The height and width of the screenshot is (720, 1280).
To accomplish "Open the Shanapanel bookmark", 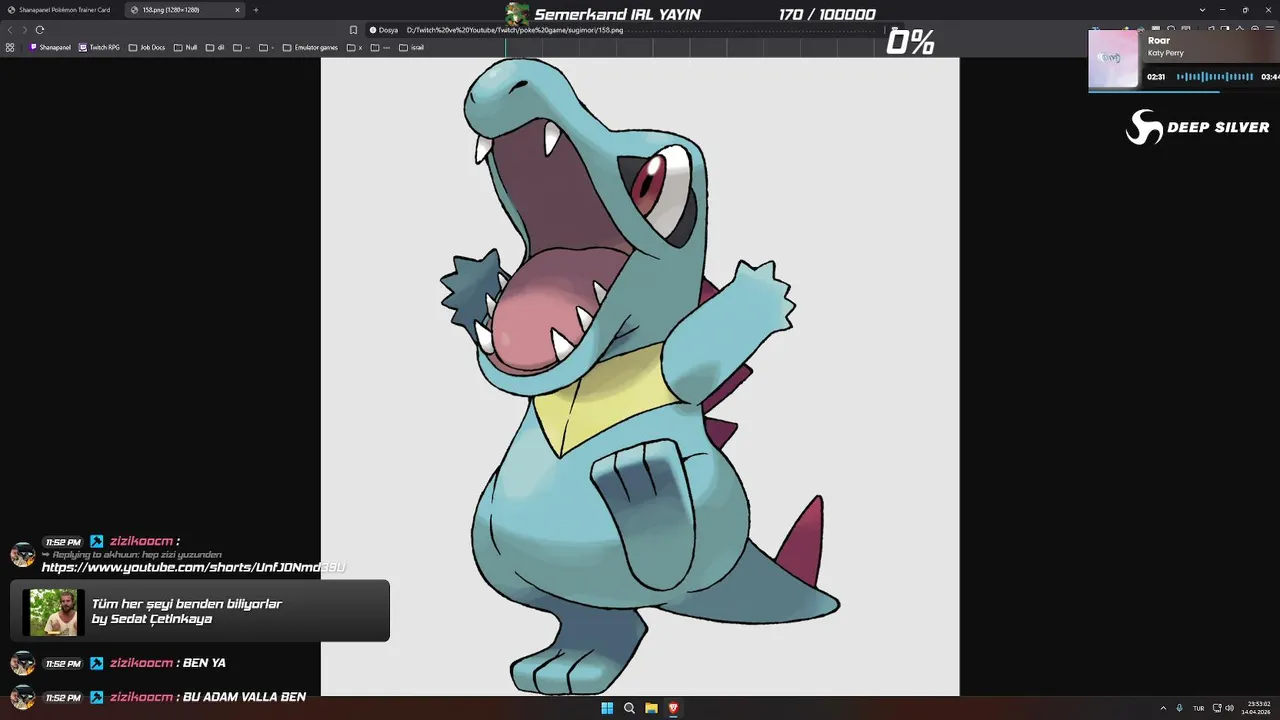I will point(50,47).
